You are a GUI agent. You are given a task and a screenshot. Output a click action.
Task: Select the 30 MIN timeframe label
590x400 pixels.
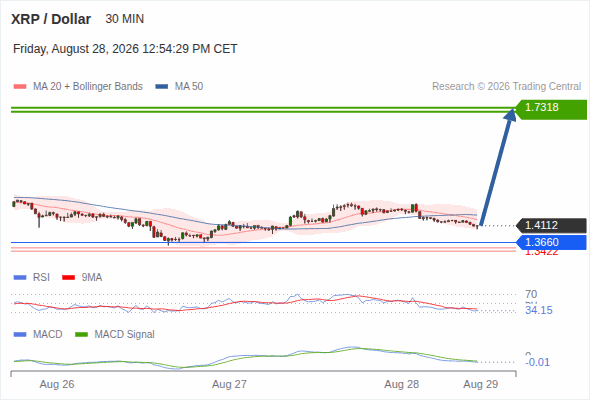click(x=125, y=19)
